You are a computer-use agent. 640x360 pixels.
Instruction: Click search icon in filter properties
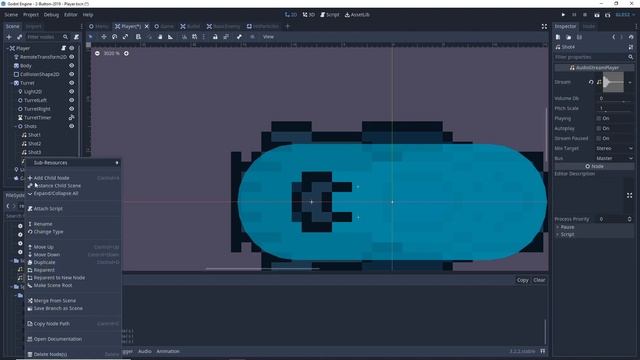(x=631, y=57)
